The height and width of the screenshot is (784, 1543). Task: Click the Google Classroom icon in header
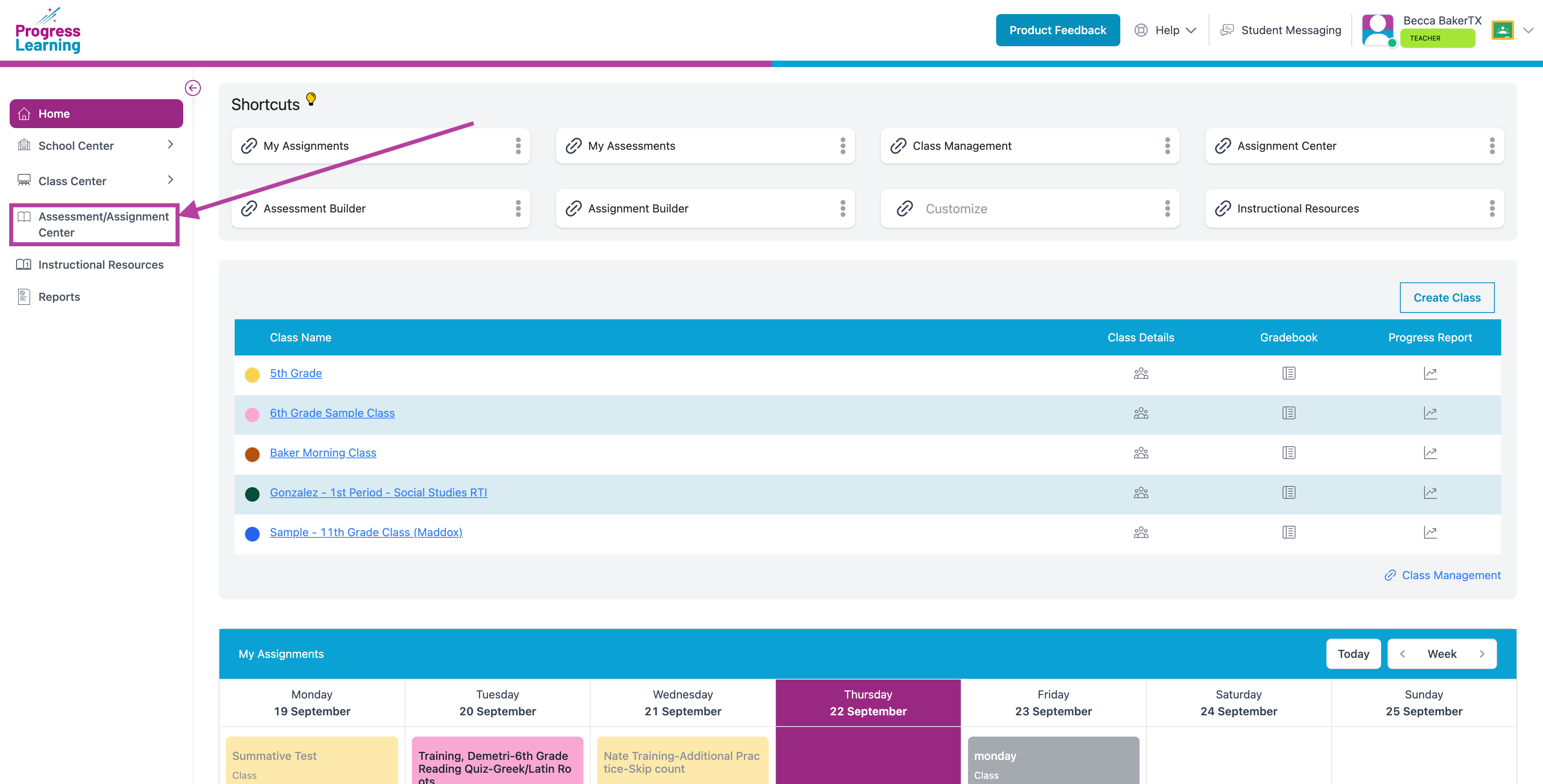[1502, 30]
